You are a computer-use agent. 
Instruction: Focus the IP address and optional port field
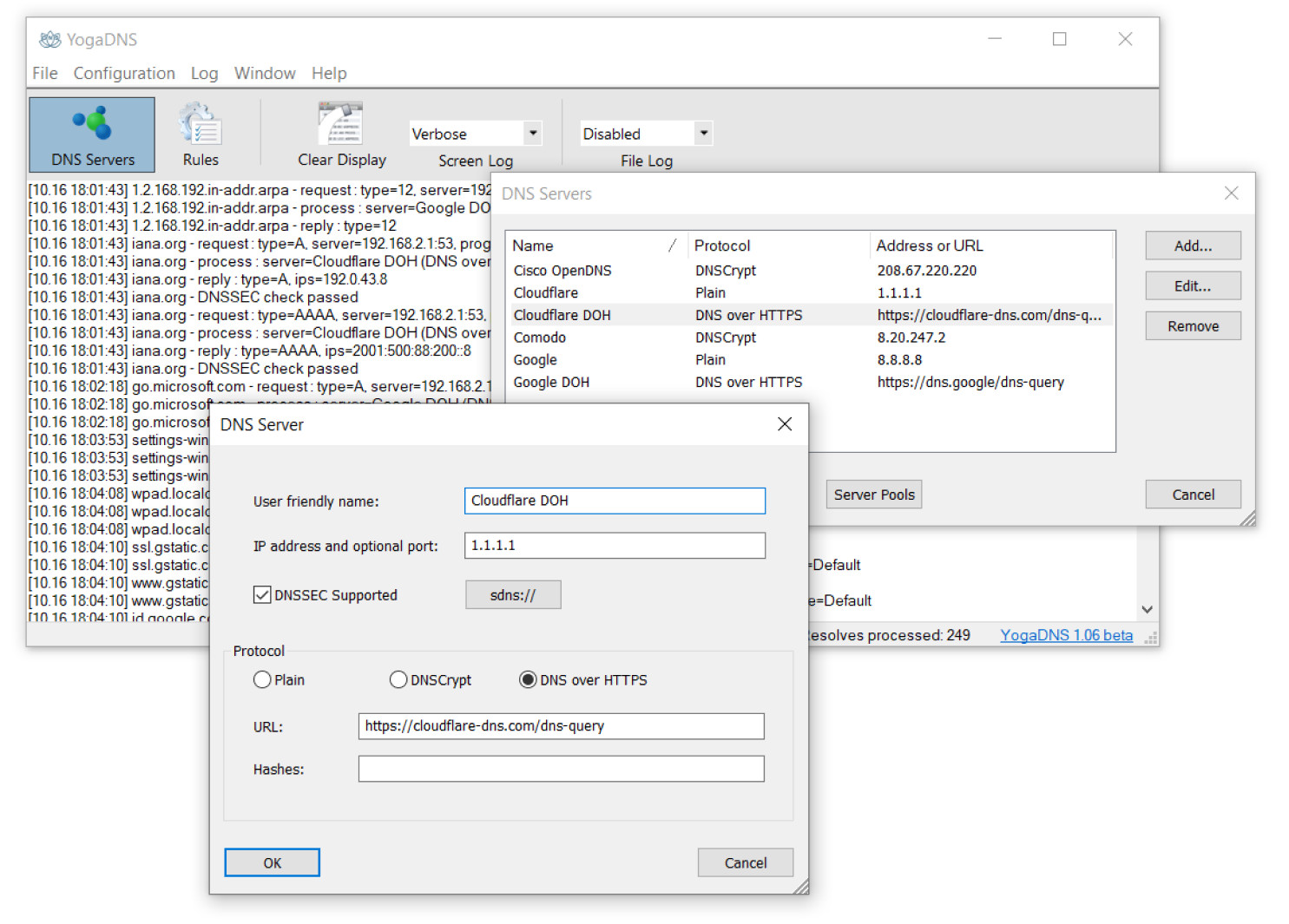615,546
